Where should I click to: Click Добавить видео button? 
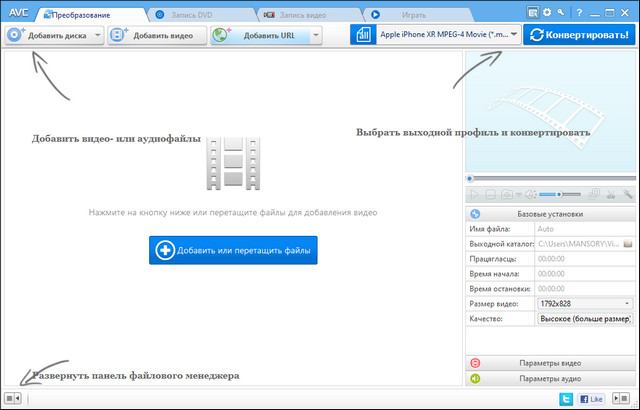pos(158,35)
